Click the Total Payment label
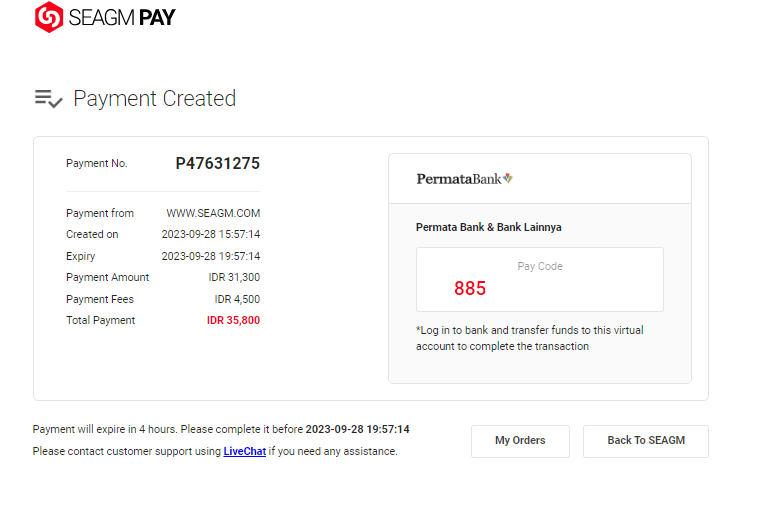This screenshot has width=774, height=526. click(101, 320)
